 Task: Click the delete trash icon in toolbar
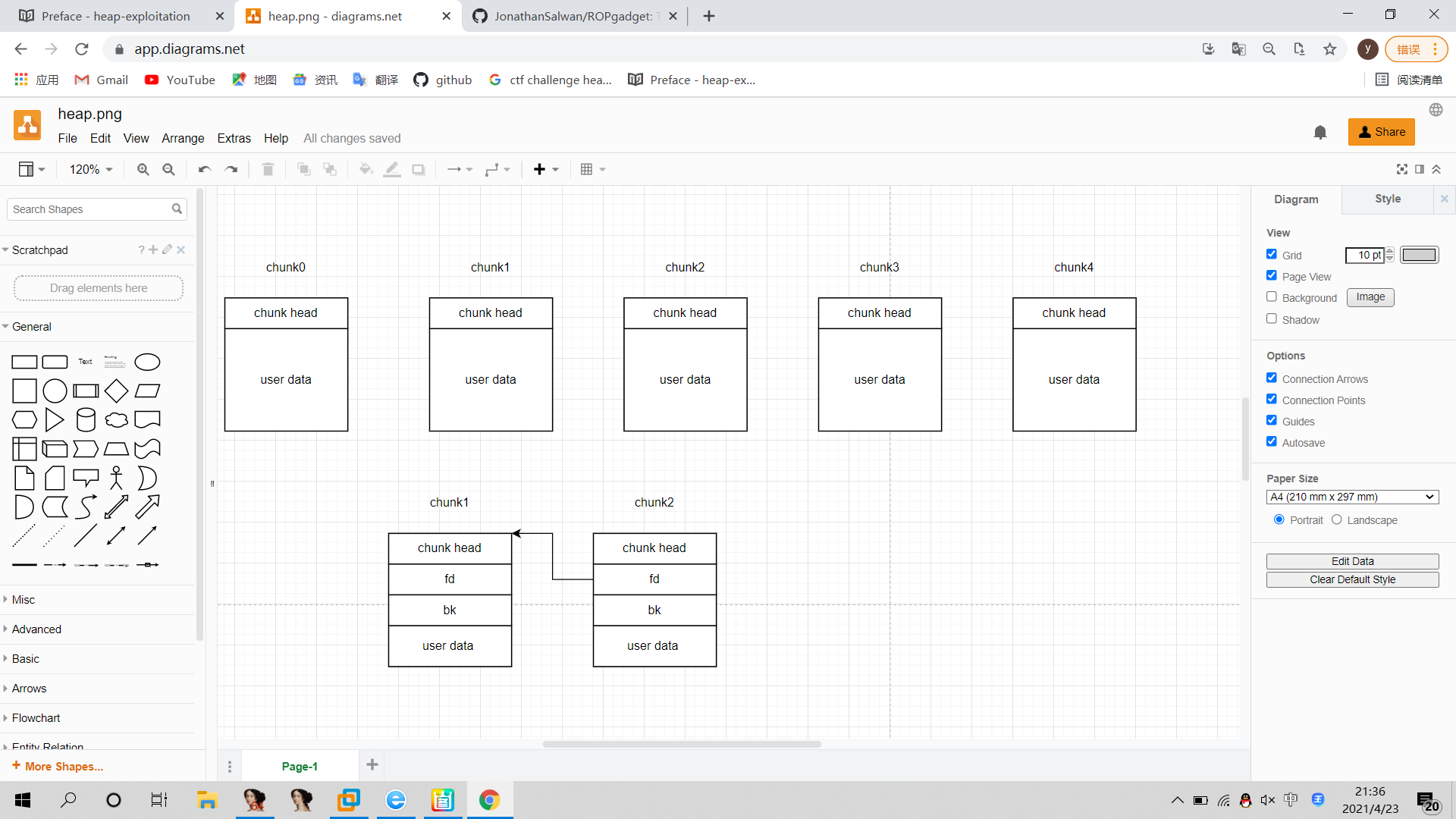[268, 169]
